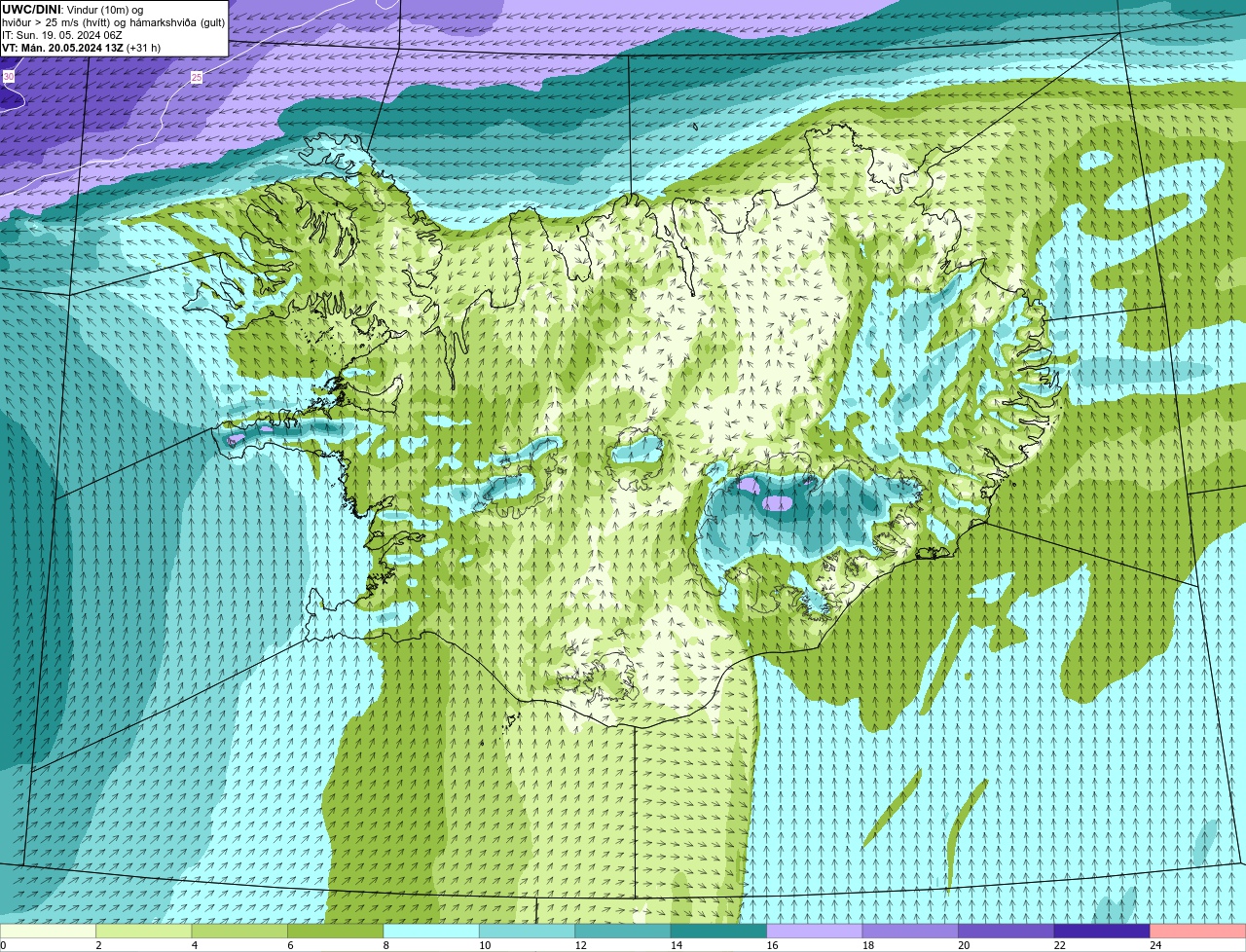Click the purple 18–20 m/s legend swatch
Viewport: 1246px width, 952px height.
(x=910, y=932)
